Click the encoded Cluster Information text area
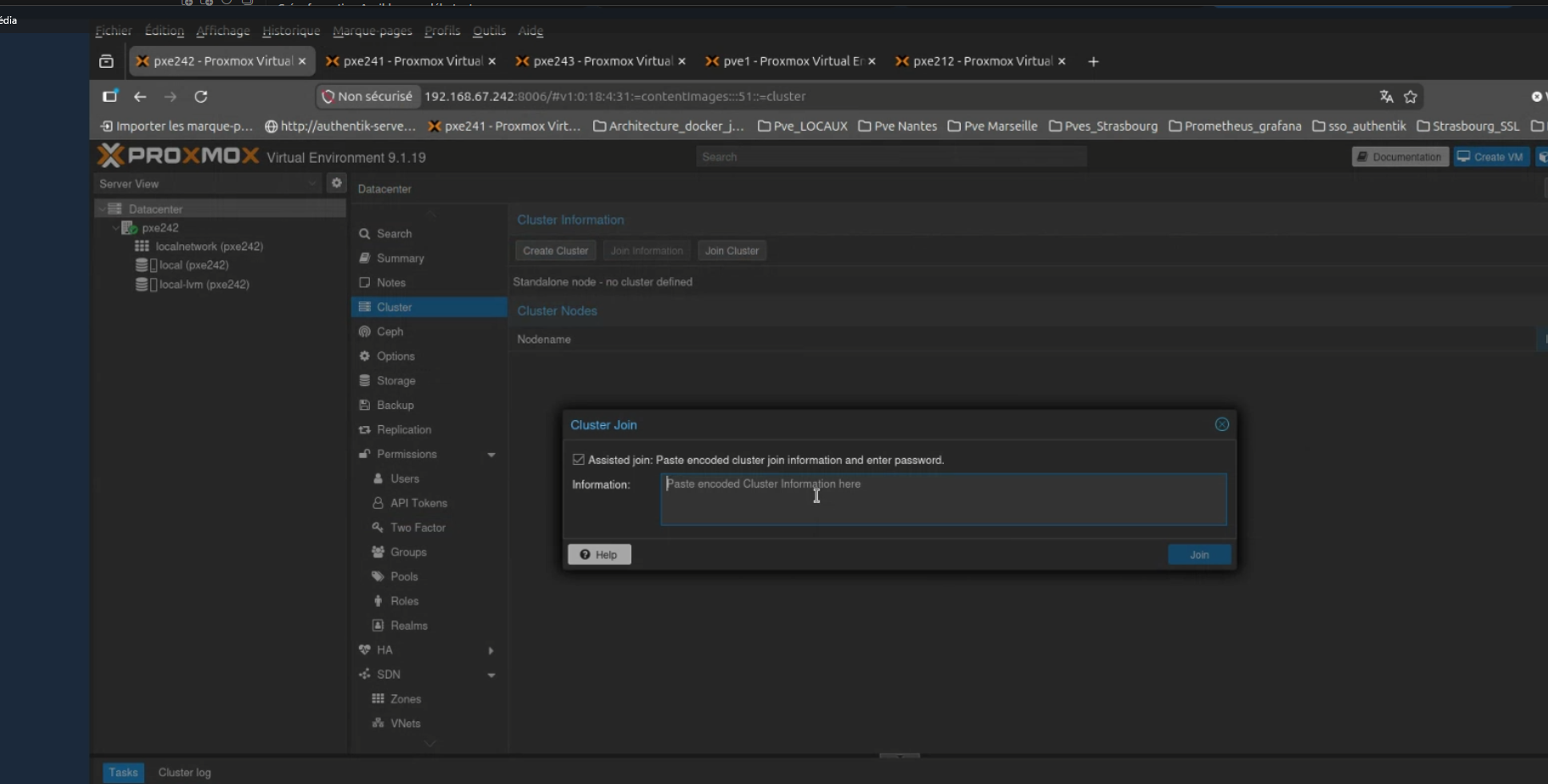This screenshot has height=784, width=1548. [944, 500]
